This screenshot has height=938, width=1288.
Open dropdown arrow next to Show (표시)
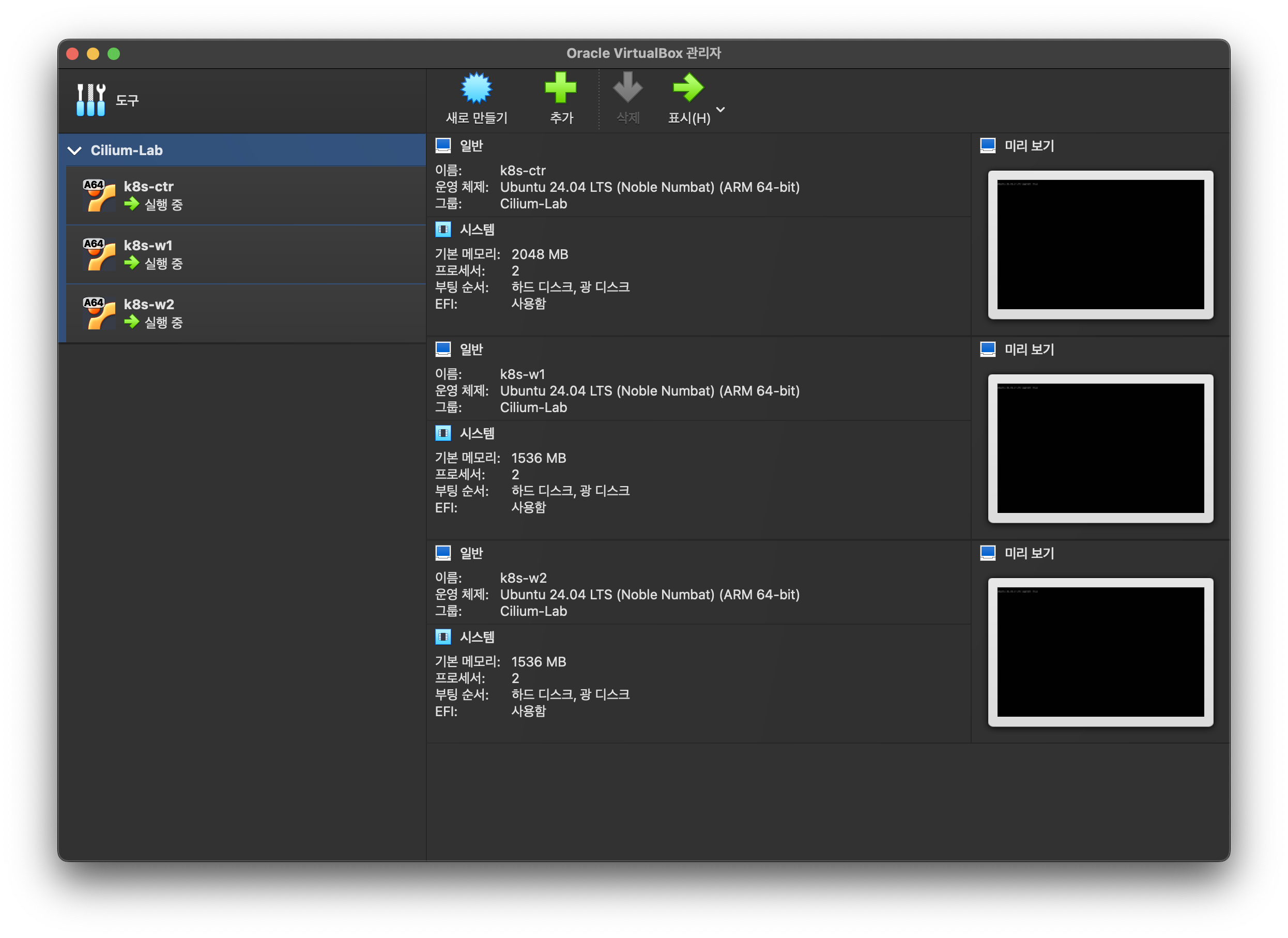(720, 109)
